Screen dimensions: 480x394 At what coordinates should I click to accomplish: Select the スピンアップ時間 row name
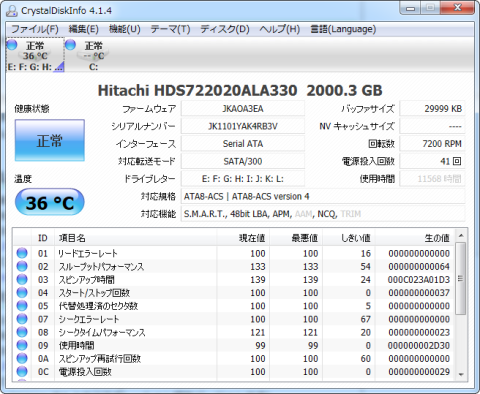(x=87, y=280)
